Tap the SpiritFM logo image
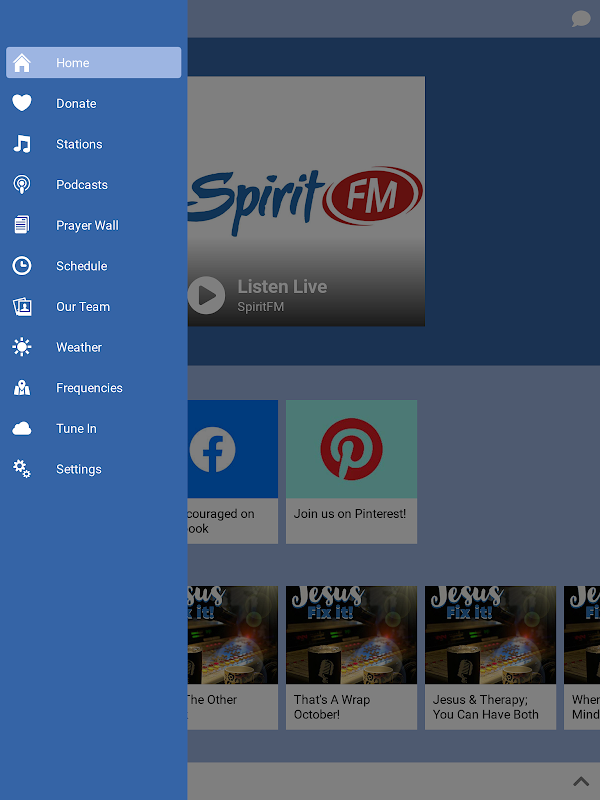 [x=306, y=200]
